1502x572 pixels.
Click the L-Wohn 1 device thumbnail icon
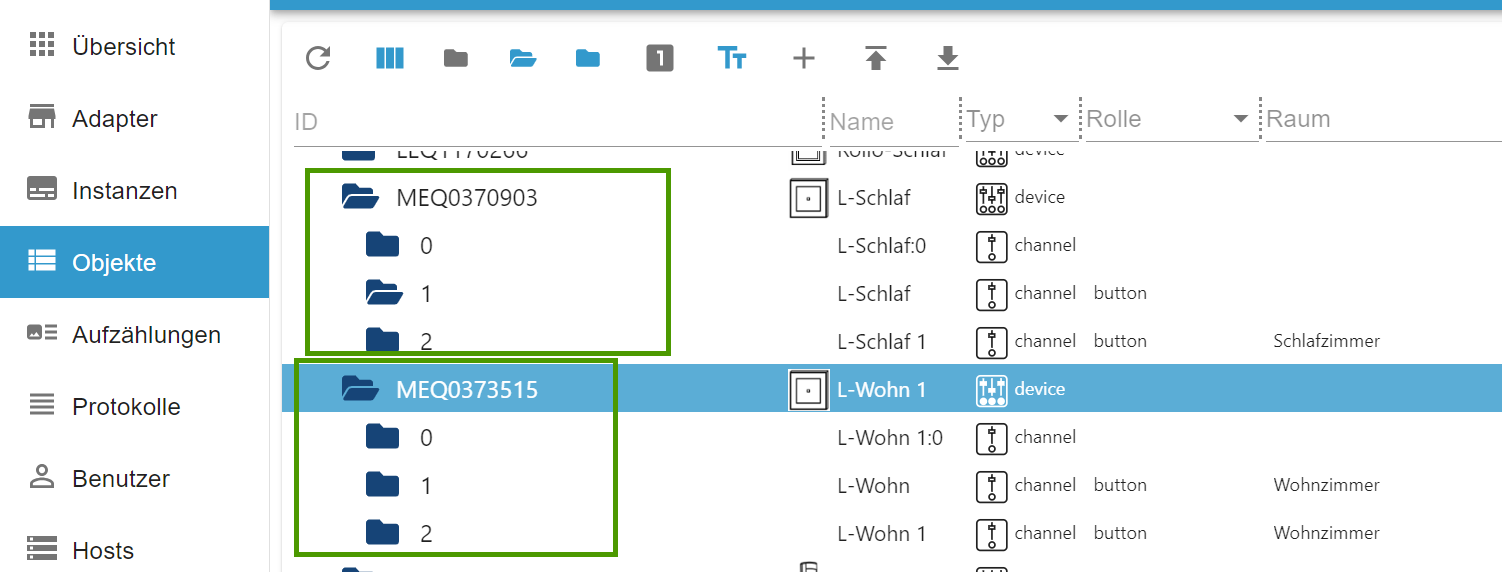pyautogui.click(x=808, y=389)
